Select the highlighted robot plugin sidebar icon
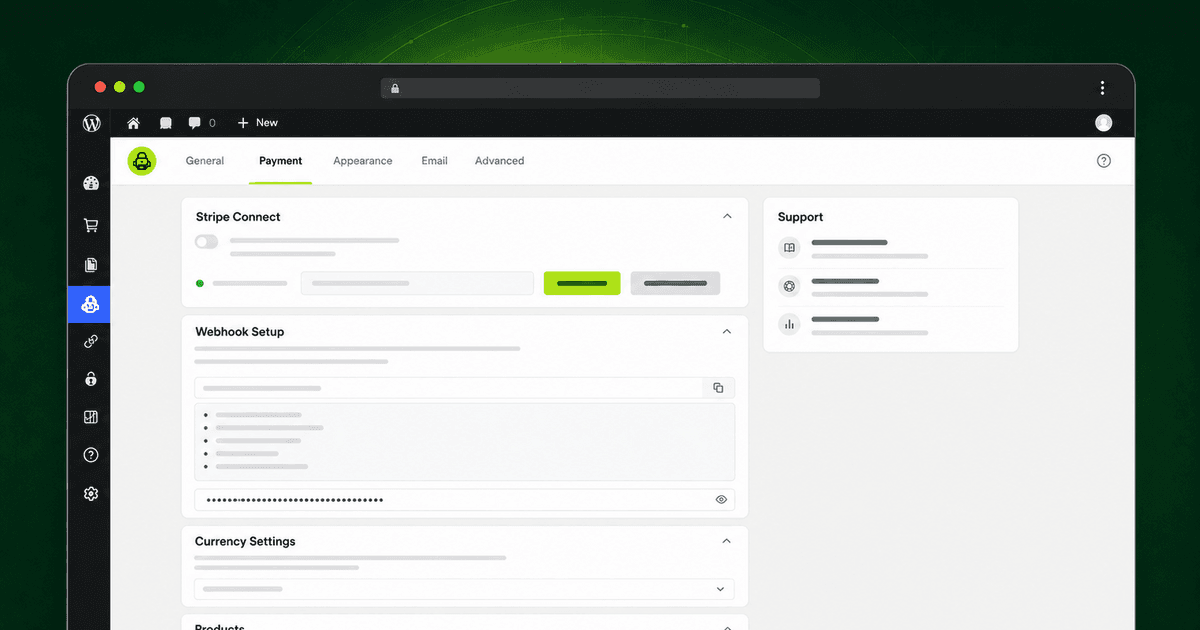 click(x=90, y=304)
